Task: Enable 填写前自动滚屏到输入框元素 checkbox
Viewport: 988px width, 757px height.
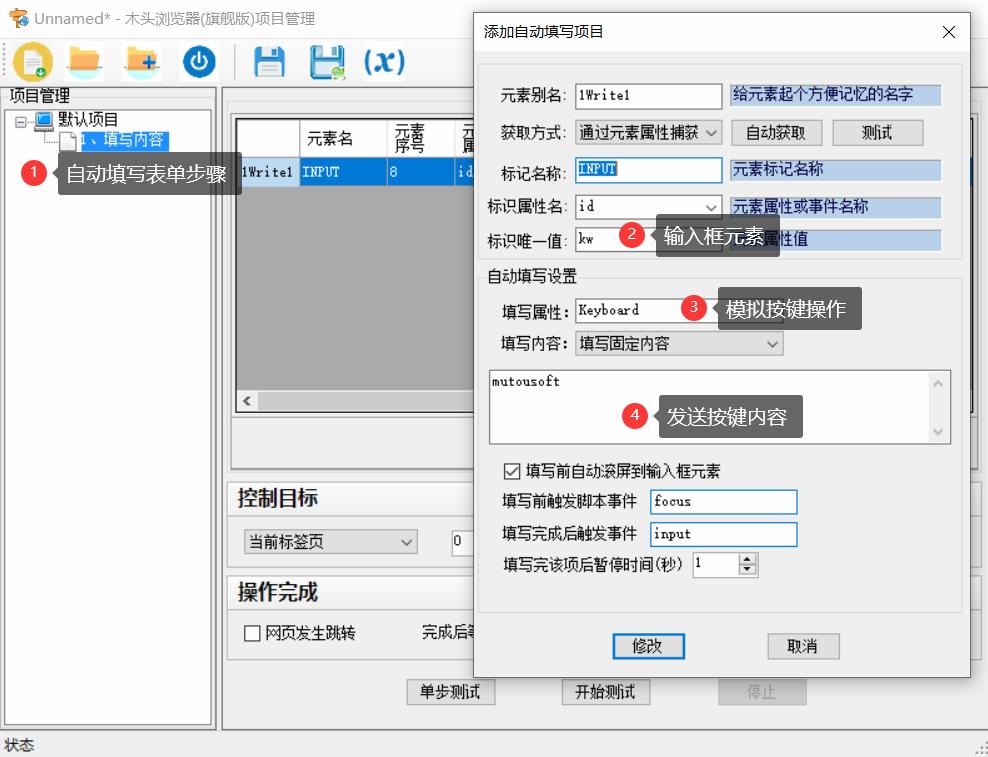Action: coord(513,470)
